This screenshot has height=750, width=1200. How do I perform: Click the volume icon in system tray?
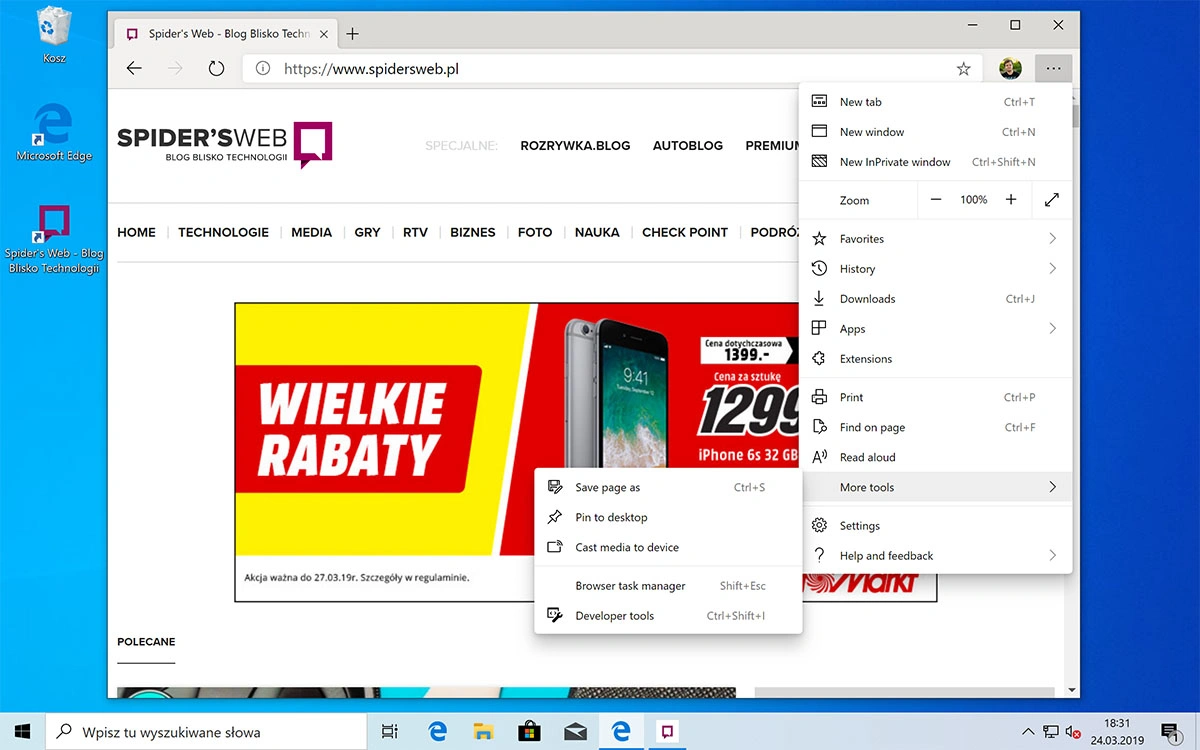pyautogui.click(x=1072, y=732)
